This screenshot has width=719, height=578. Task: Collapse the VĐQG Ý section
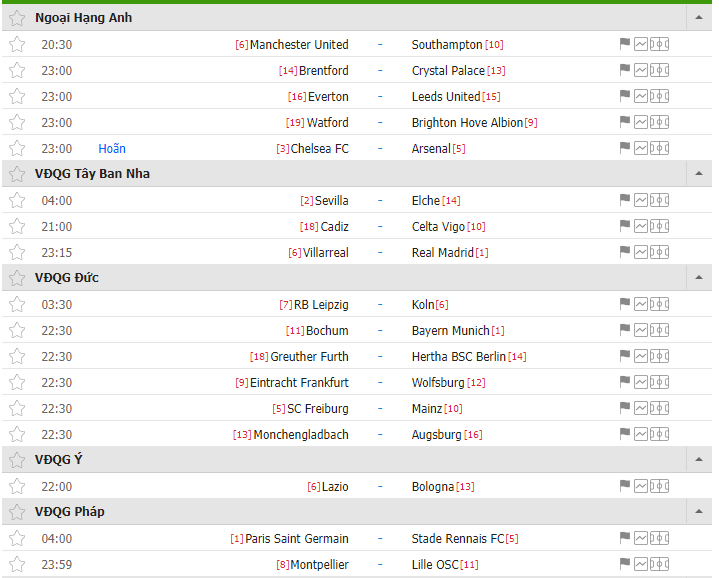tap(699, 459)
